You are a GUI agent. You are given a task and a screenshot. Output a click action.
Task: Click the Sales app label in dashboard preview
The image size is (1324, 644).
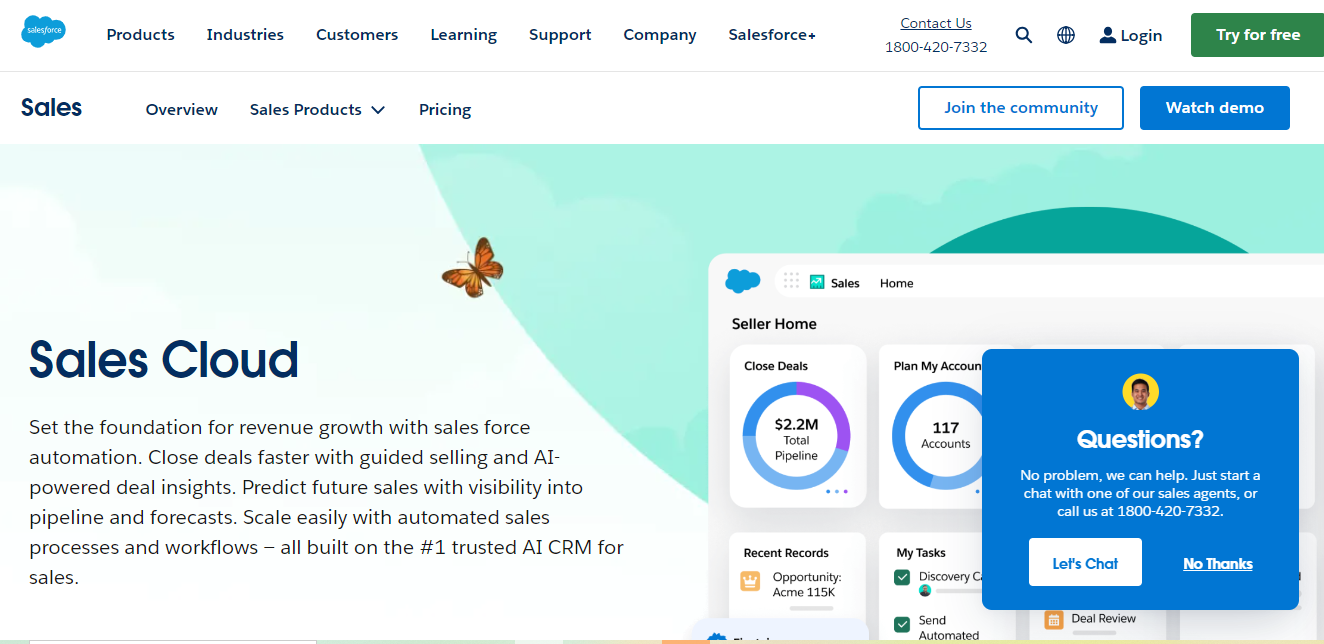845,283
